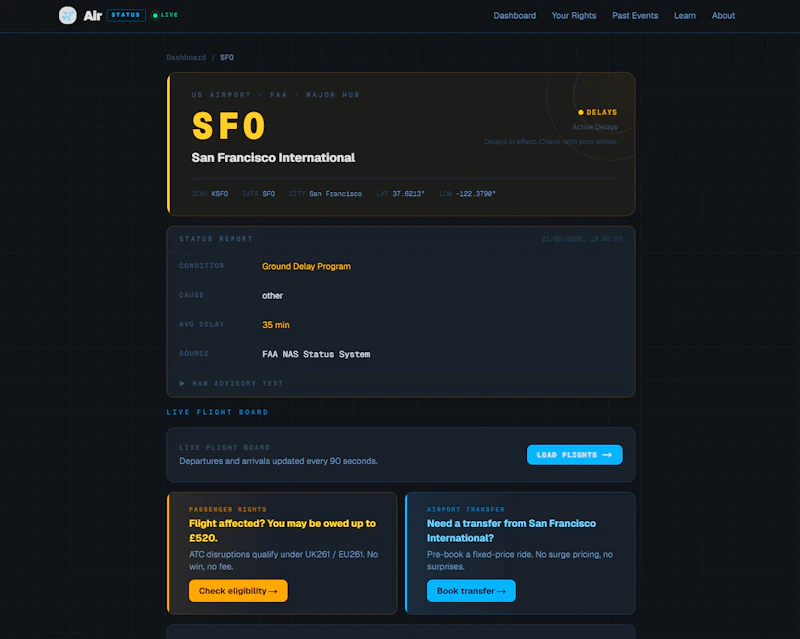Go to Past Events page
Screen dimensions: 800x639
tap(635, 16)
